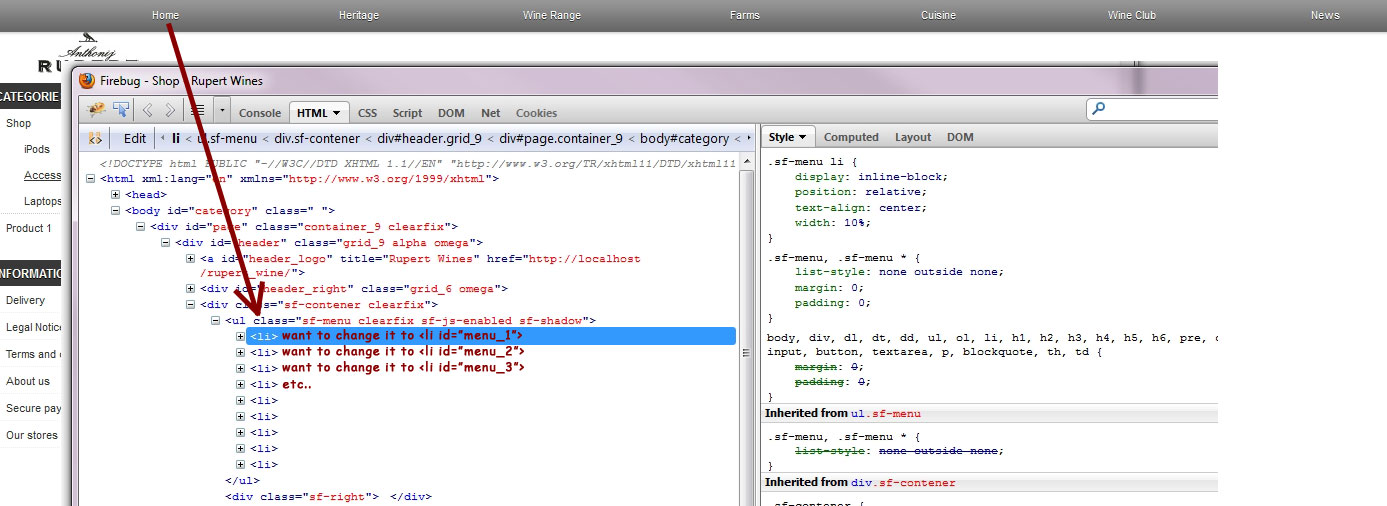This screenshot has width=1387, height=506.
Task: Switch to the Console tab
Action: 260,113
